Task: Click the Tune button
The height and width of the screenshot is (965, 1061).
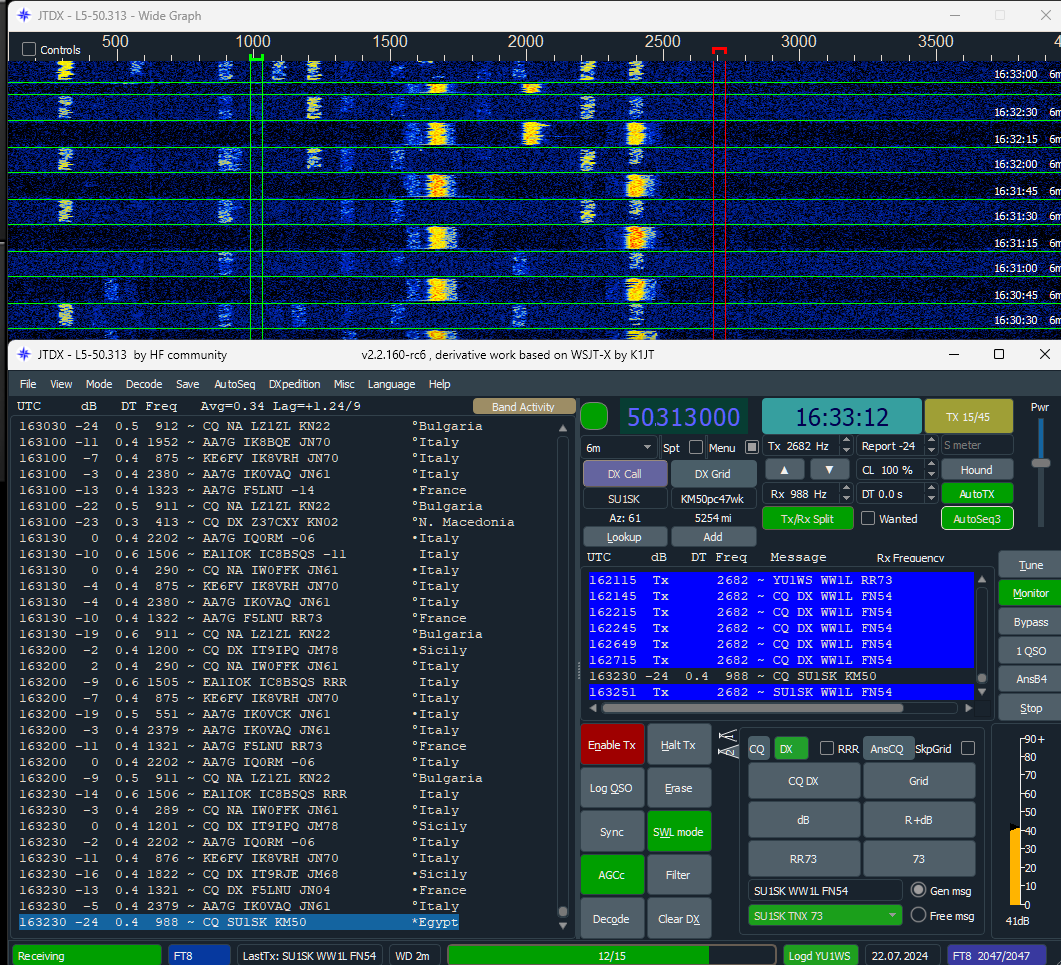Action: click(1030, 564)
